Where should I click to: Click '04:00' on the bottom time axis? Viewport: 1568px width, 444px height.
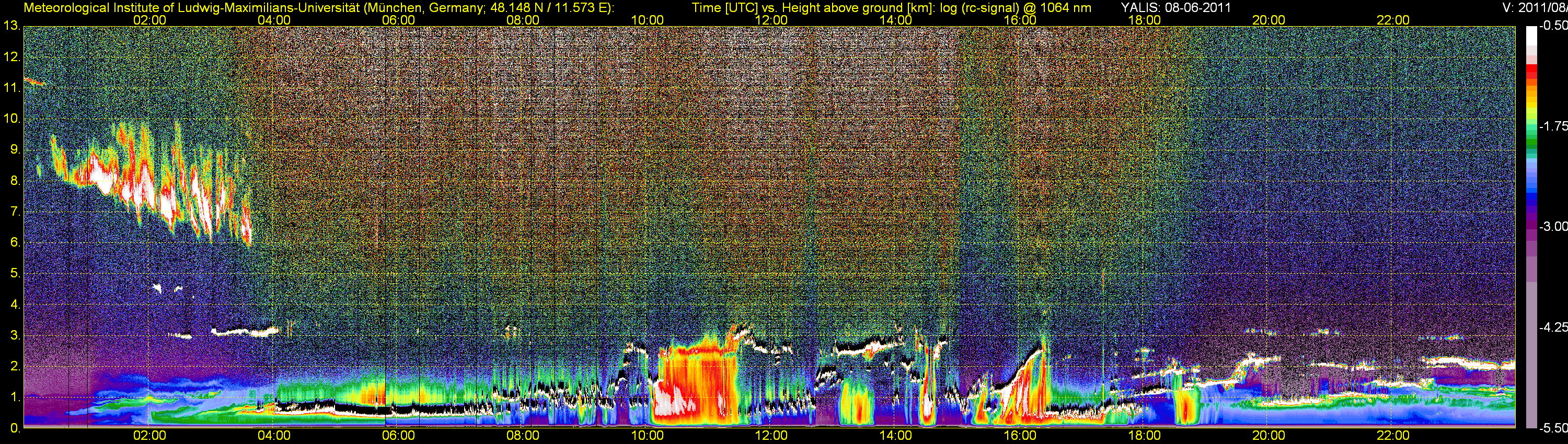[274, 436]
